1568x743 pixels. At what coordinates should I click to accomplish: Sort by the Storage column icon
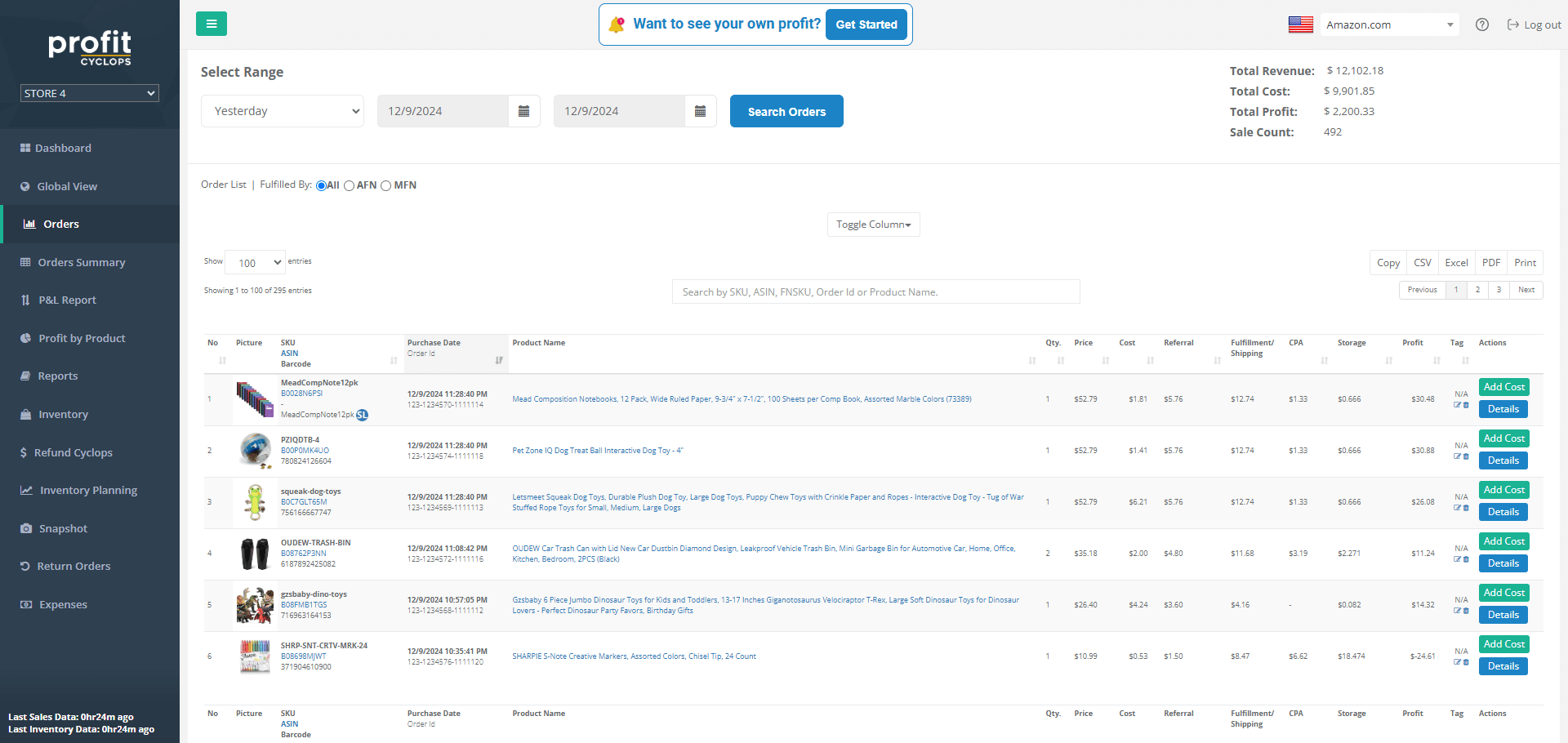(x=1388, y=360)
